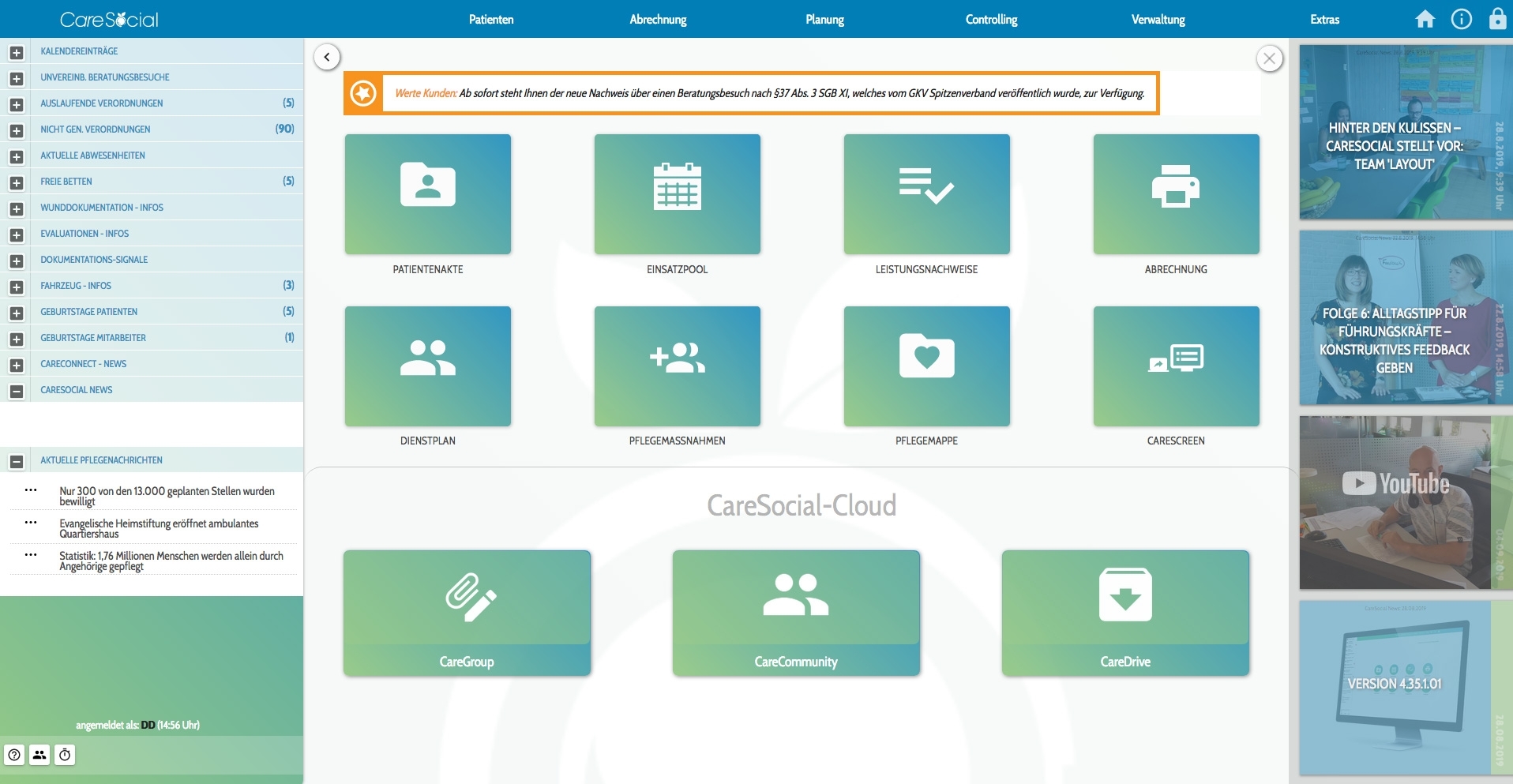The height and width of the screenshot is (784, 1513).
Task: Expand Freie Betten section
Action: (x=16, y=183)
